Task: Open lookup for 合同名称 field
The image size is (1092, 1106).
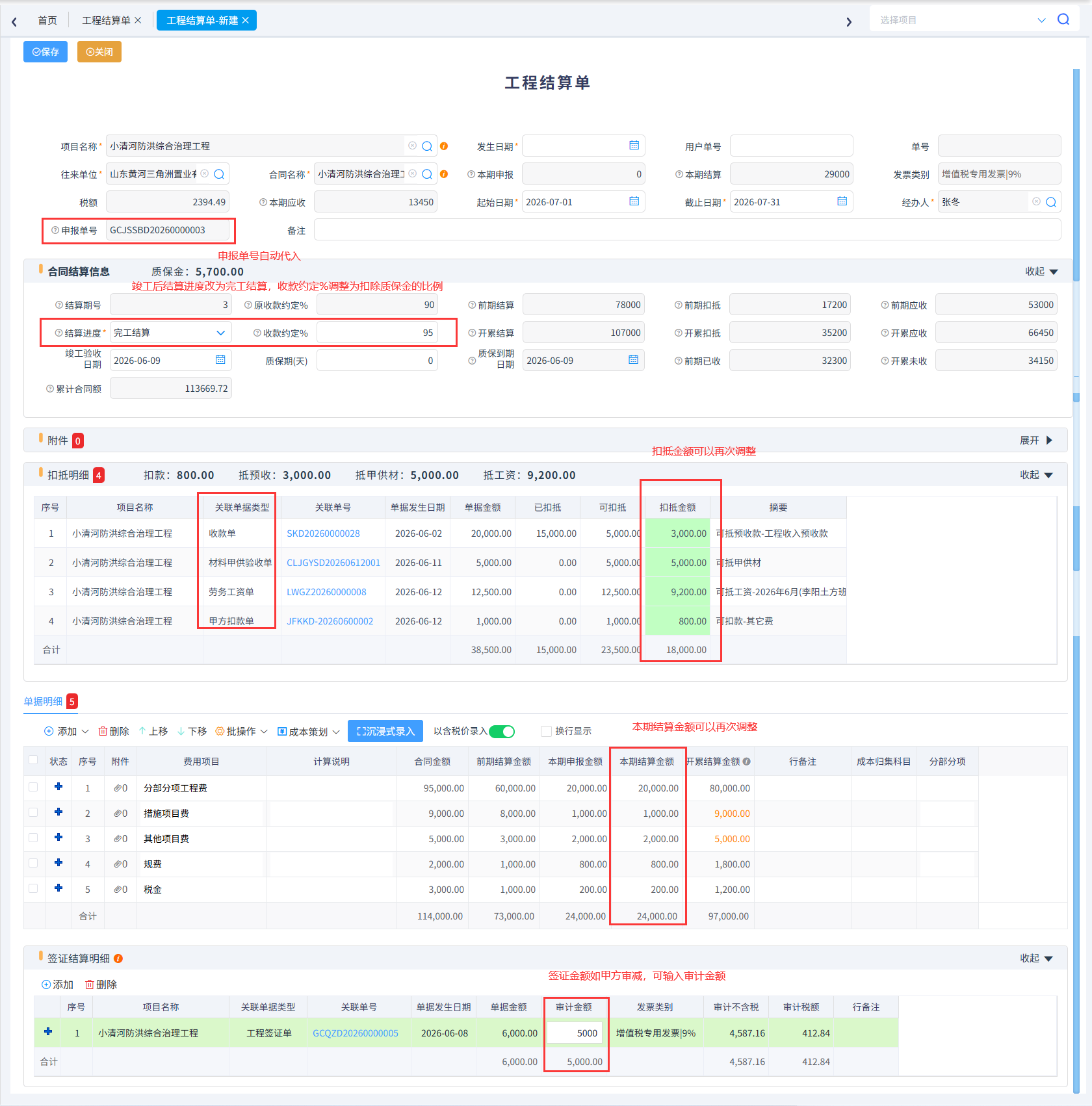Action: coord(427,174)
